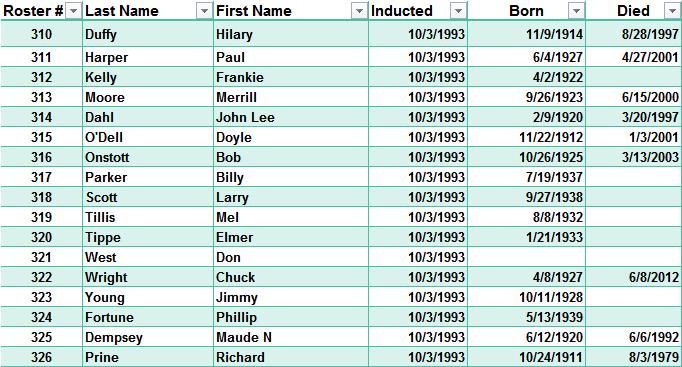Viewport: 682px width, 367px height.
Task: Click the cell with first name Merrill
Action: tap(291, 97)
